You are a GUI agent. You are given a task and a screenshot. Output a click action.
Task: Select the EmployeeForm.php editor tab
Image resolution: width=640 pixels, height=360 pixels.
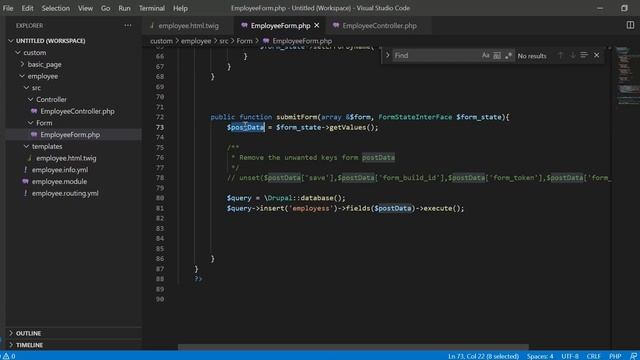(x=280, y=25)
